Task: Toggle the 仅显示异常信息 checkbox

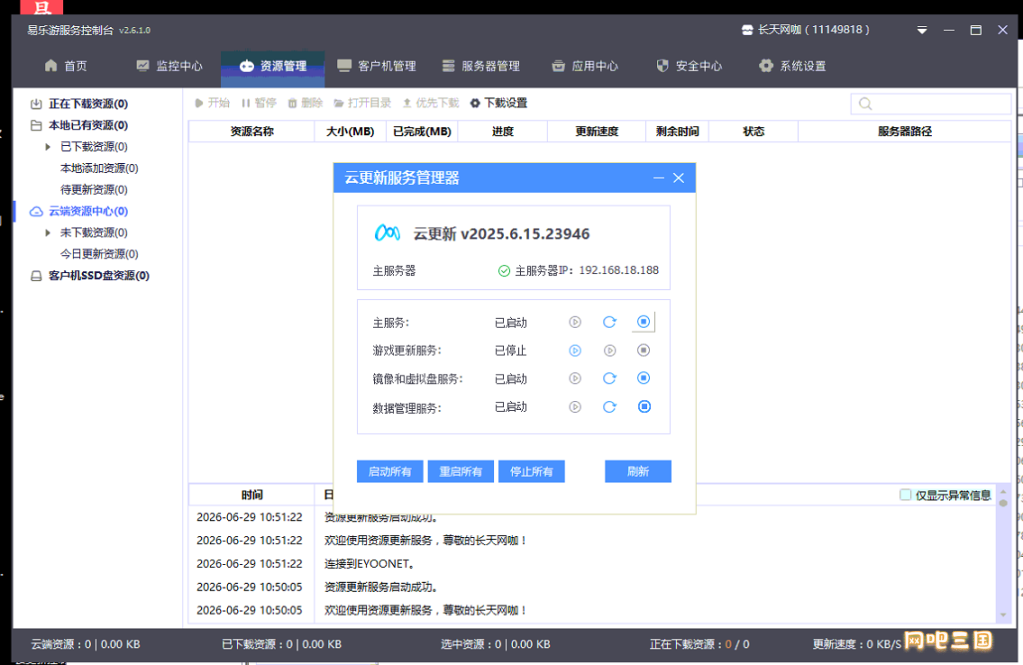Action: tap(906, 495)
